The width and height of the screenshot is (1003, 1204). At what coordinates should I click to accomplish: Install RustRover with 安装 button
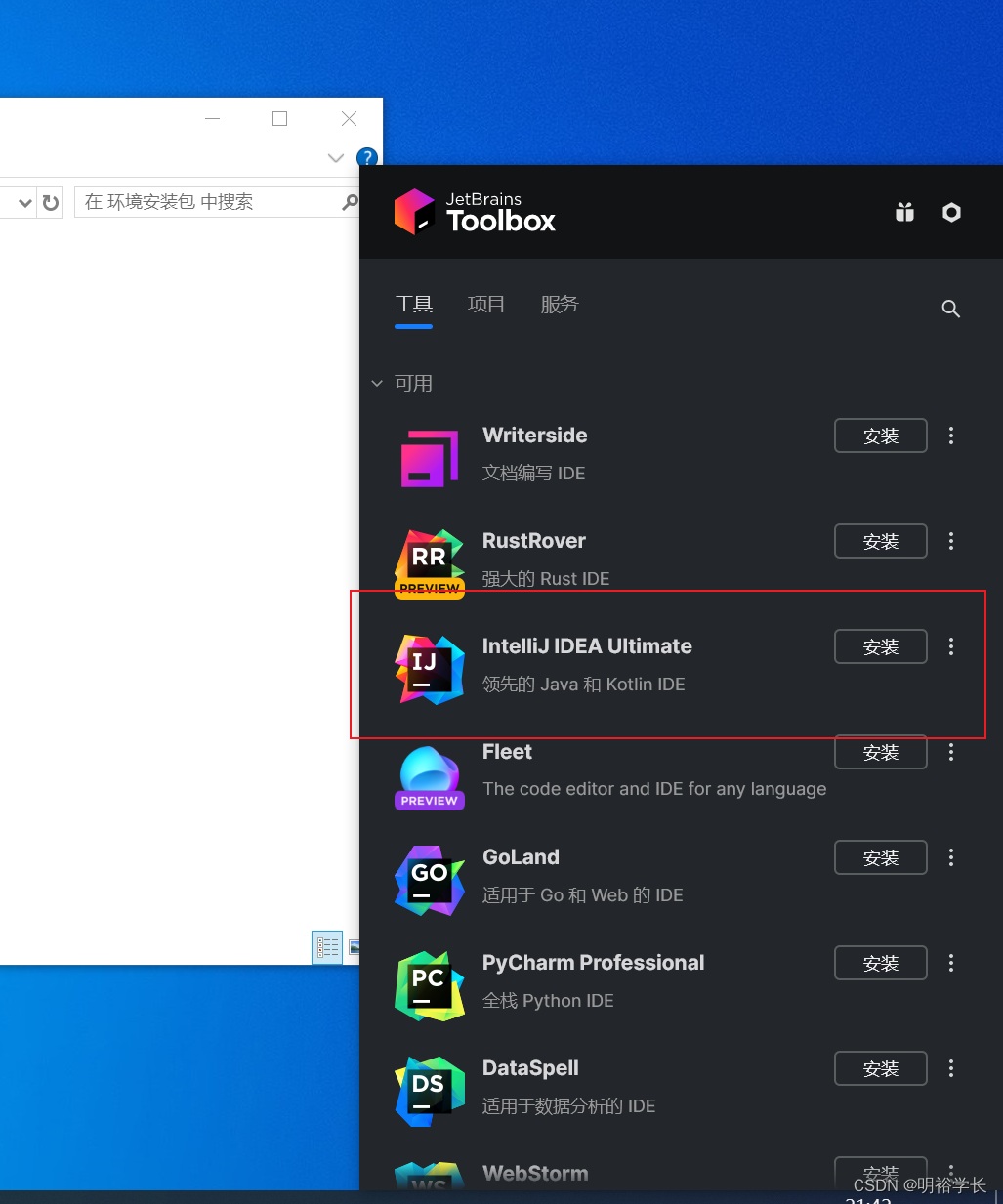[881, 541]
